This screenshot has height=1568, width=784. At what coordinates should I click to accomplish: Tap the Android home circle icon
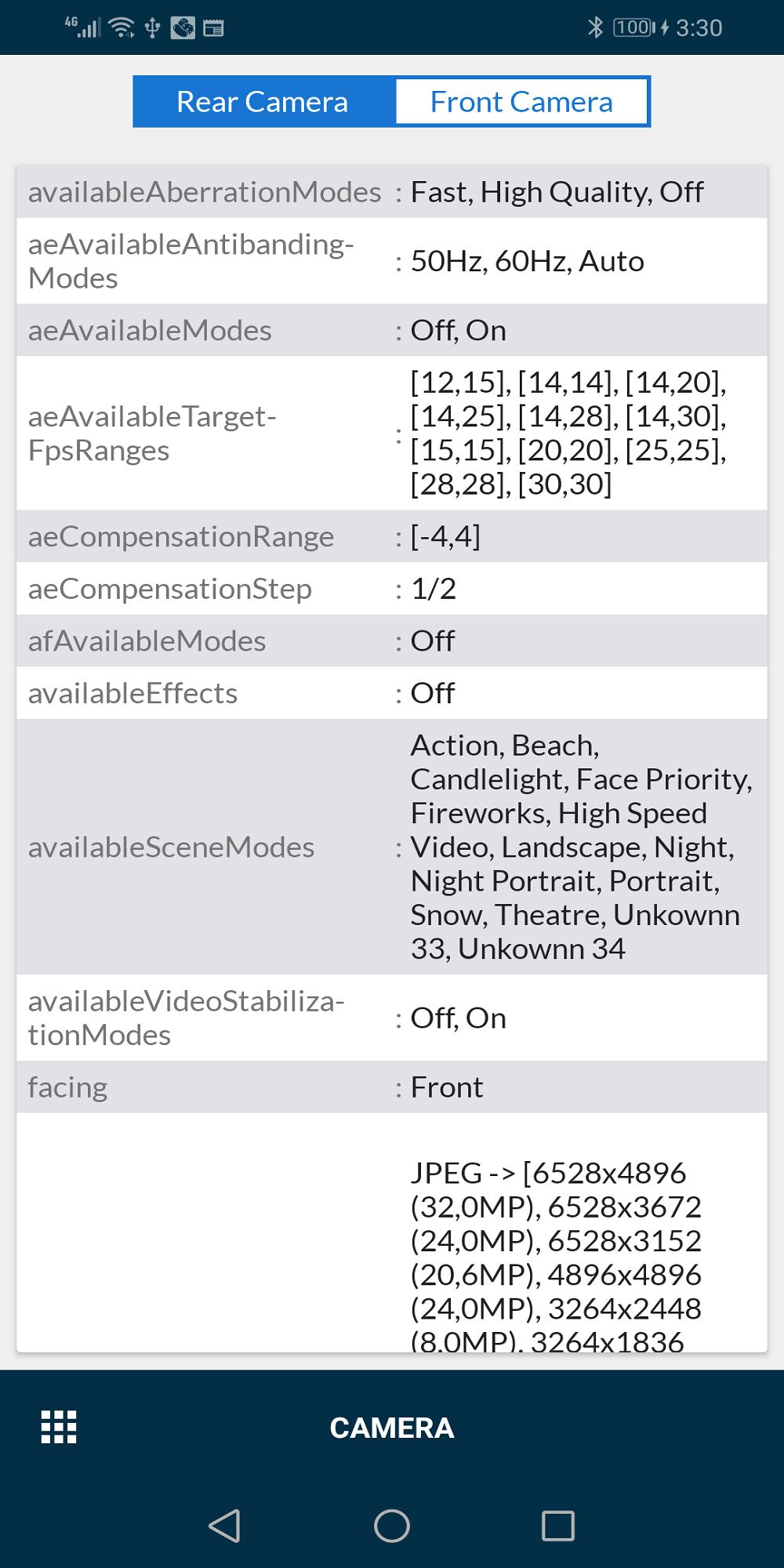pyautogui.click(x=392, y=1526)
